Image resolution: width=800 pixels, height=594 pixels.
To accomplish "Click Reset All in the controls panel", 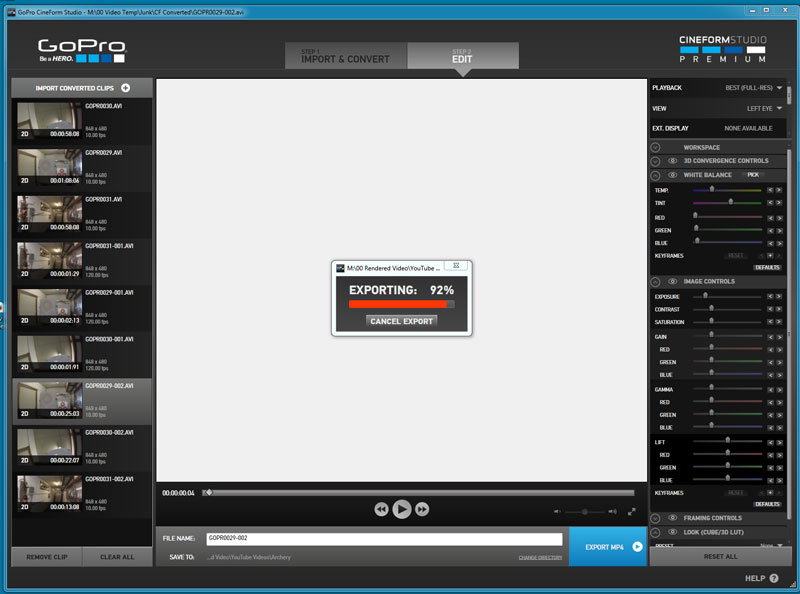I will tap(720, 556).
